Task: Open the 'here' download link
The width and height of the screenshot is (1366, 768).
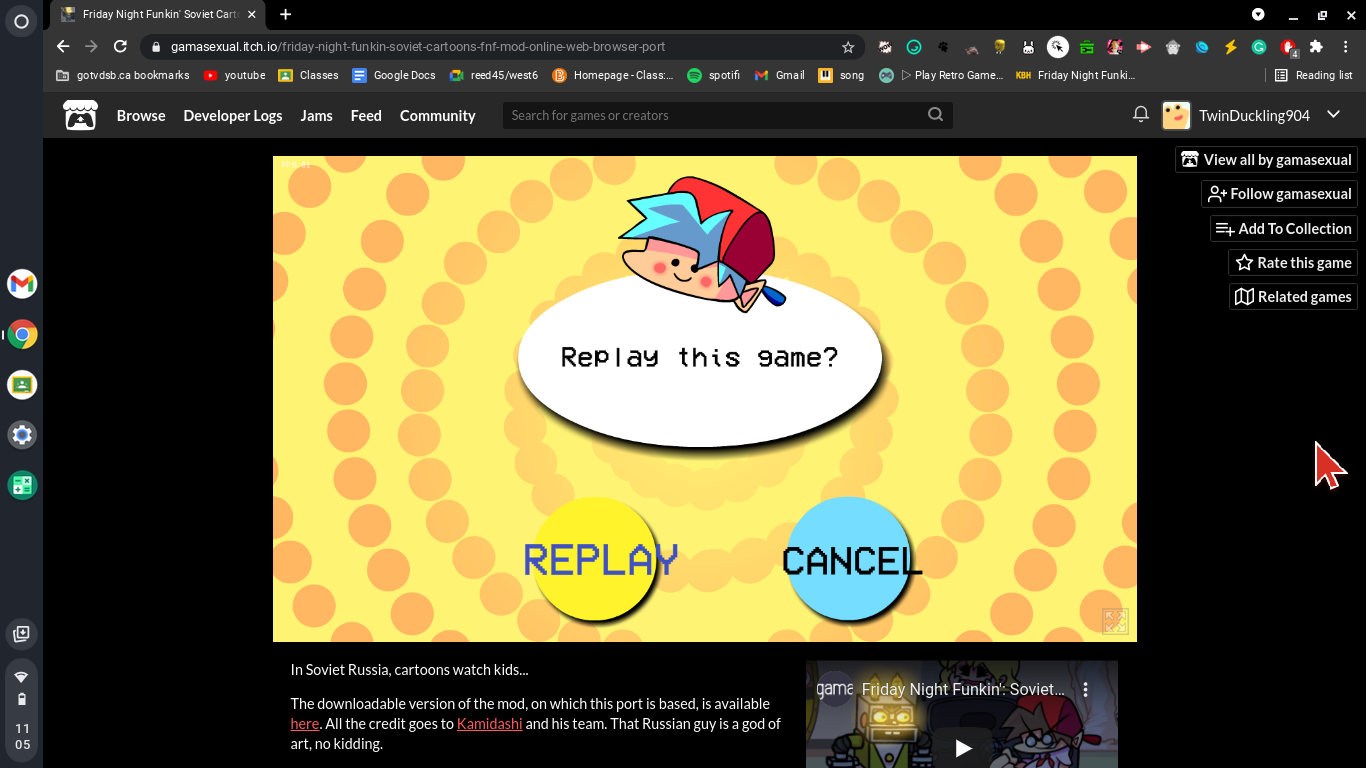Action: click(305, 724)
